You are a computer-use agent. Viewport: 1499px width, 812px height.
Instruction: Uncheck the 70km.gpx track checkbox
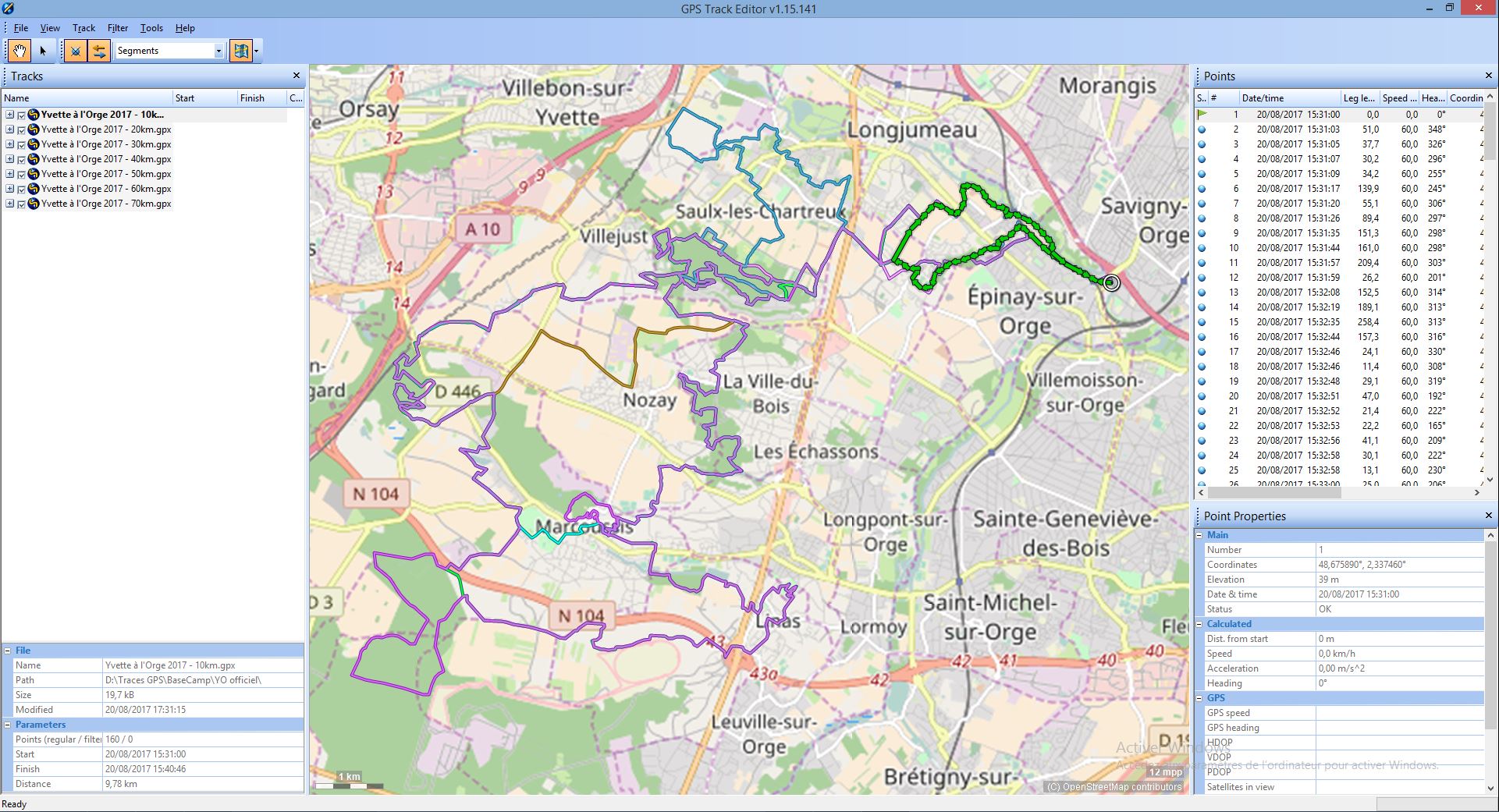coord(22,204)
